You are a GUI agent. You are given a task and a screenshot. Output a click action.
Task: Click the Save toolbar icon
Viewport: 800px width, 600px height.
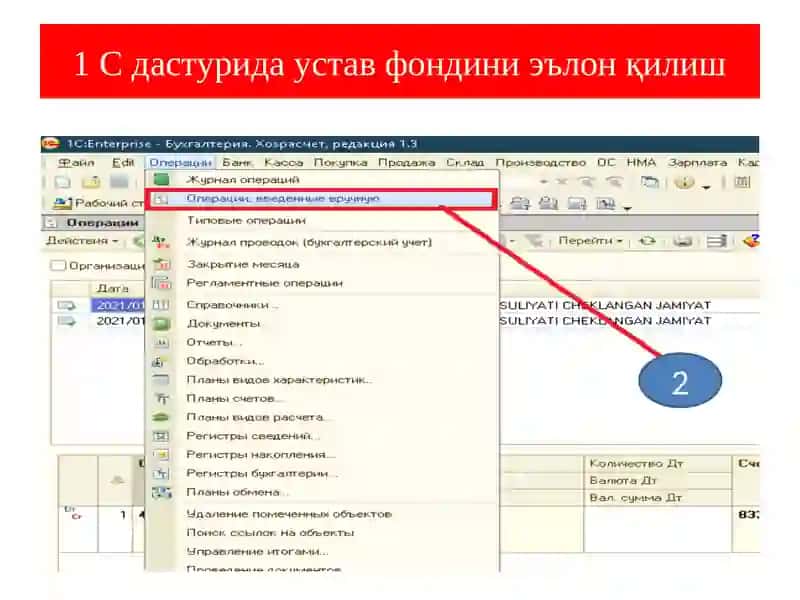click(x=119, y=182)
